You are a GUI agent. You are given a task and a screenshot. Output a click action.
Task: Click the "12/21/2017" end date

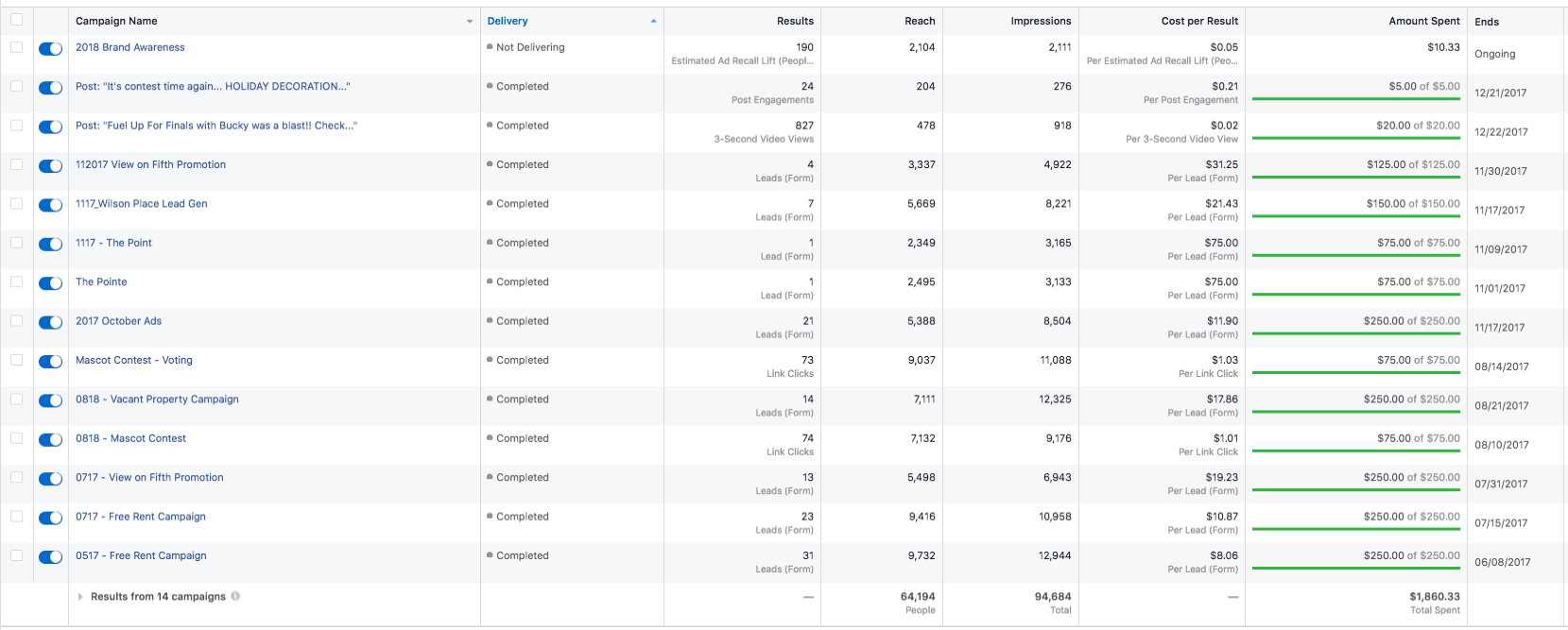pyautogui.click(x=1501, y=93)
